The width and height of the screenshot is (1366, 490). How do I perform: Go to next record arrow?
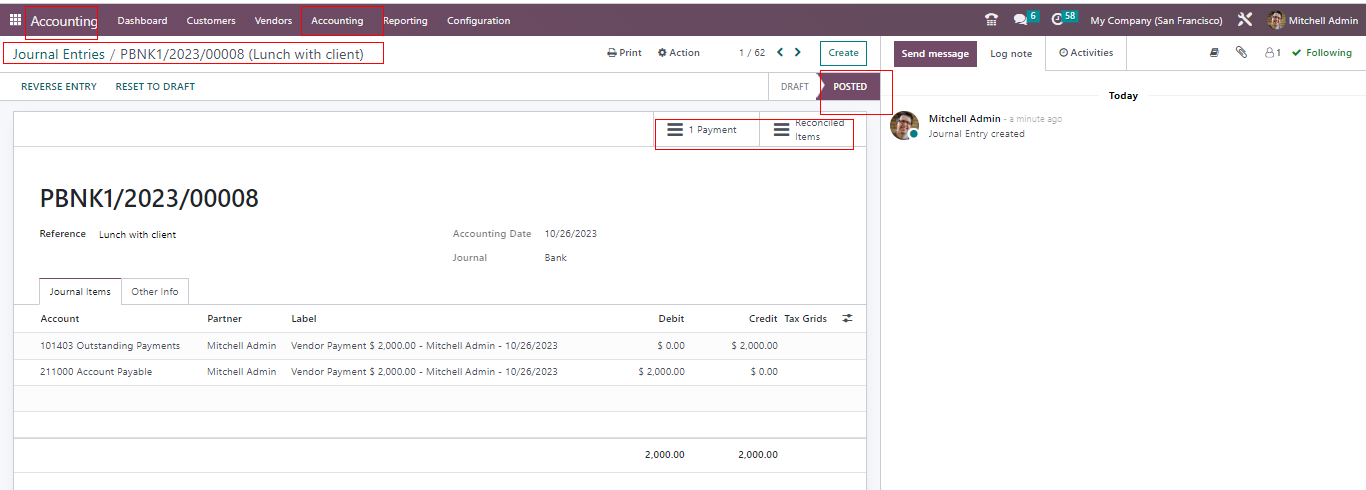(797, 53)
